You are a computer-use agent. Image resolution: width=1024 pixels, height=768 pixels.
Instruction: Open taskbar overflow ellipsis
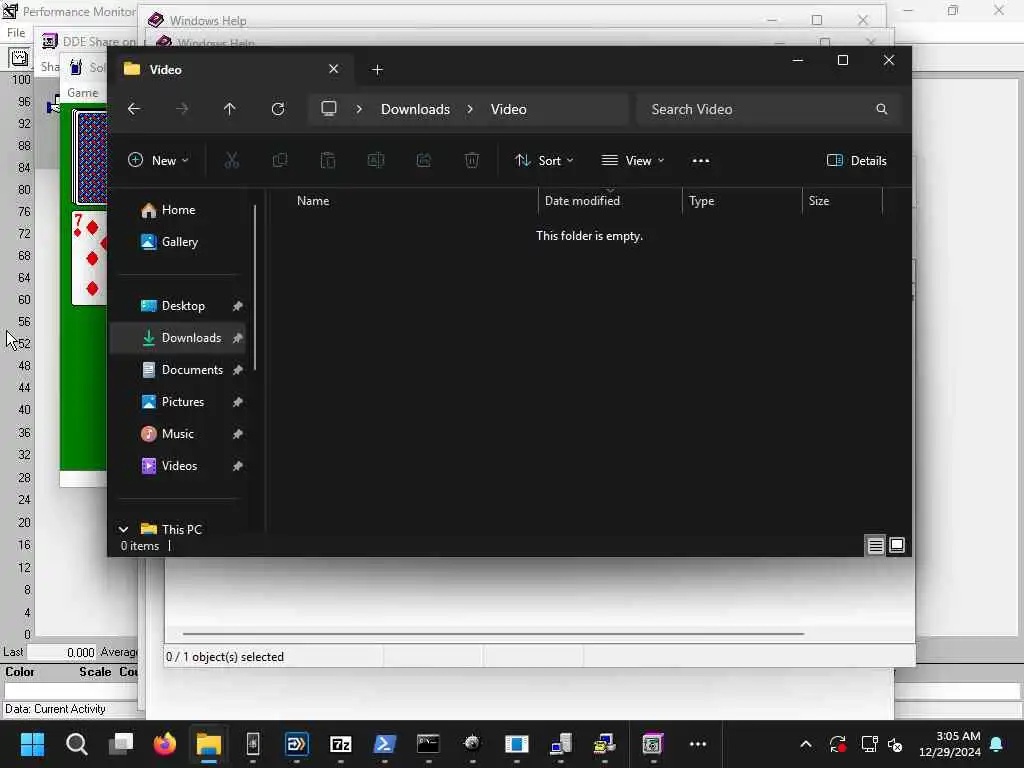698,744
